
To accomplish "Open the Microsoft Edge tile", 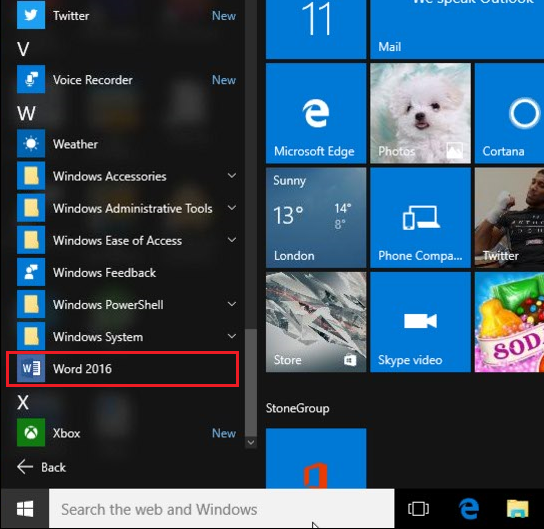I will [316, 113].
